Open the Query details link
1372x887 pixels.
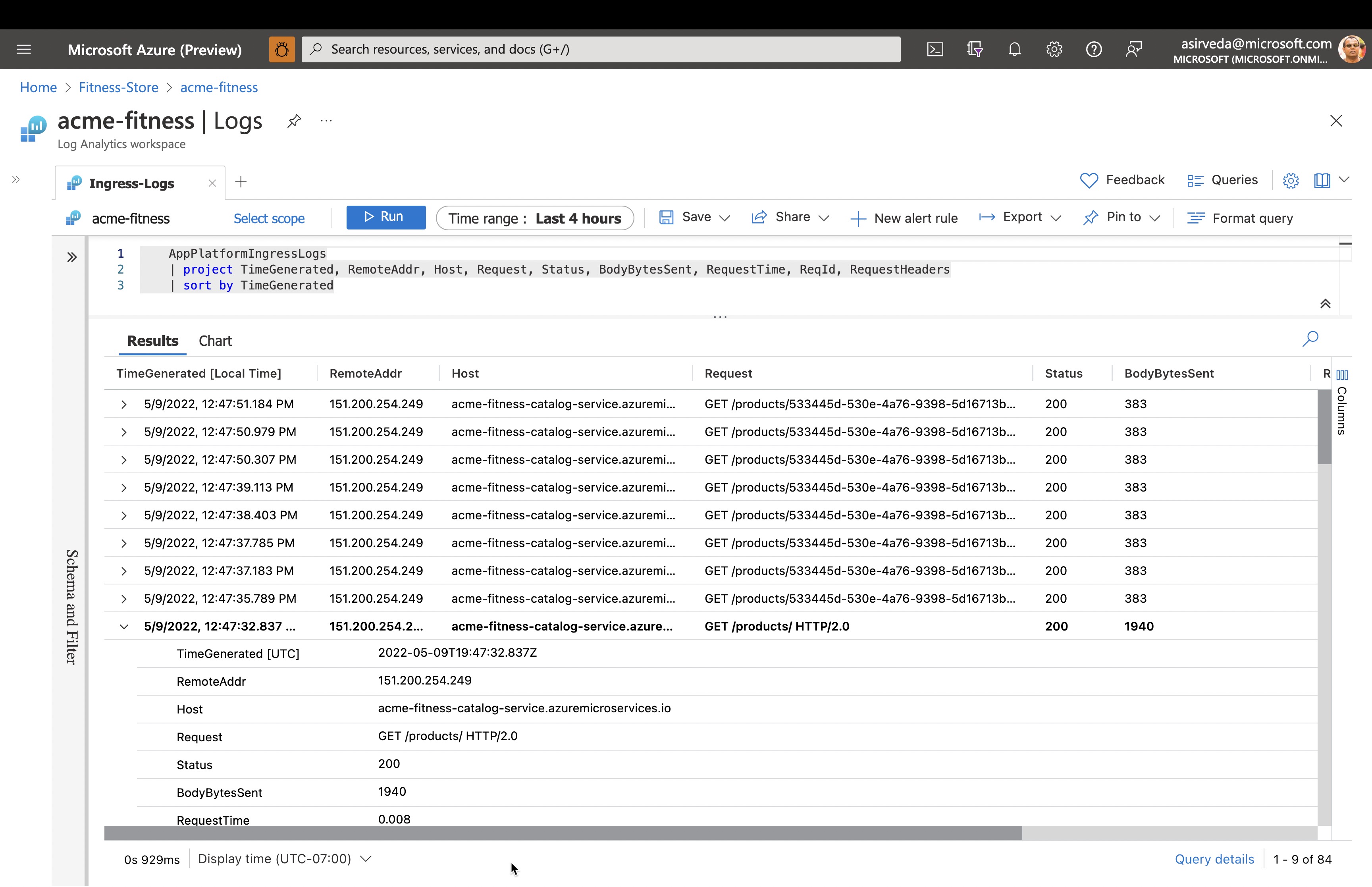tap(1214, 859)
